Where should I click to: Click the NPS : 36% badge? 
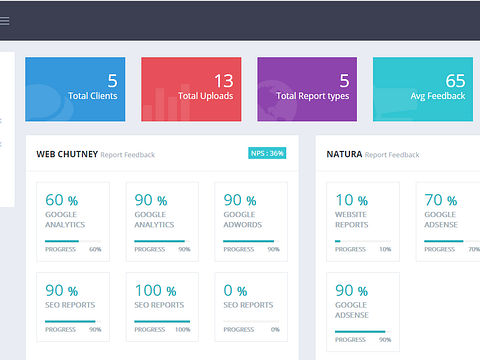tap(267, 153)
